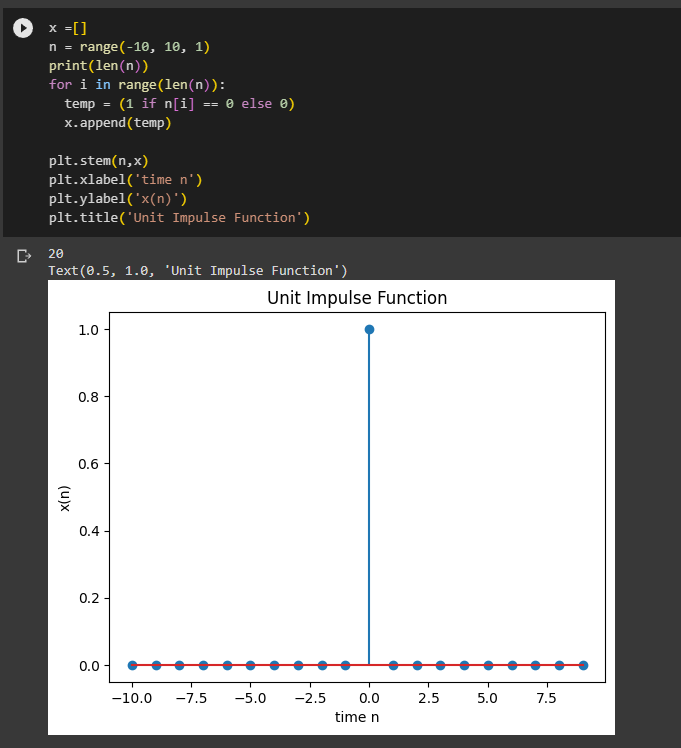Click the 'x =[]' code line
The image size is (681, 748).
[x=68, y=28]
